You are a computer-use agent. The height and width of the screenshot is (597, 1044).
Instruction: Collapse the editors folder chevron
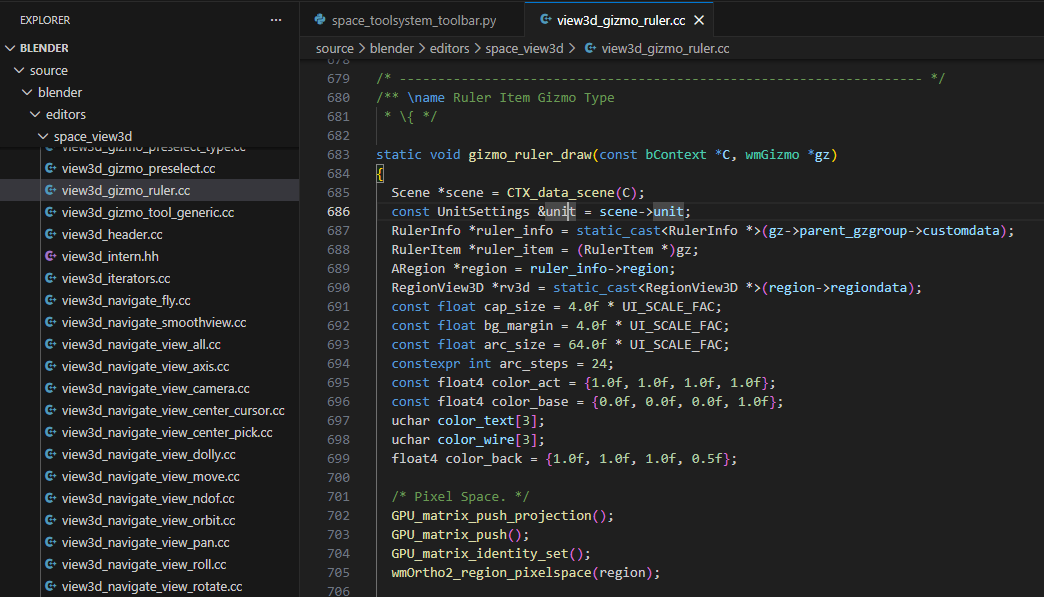click(35, 114)
